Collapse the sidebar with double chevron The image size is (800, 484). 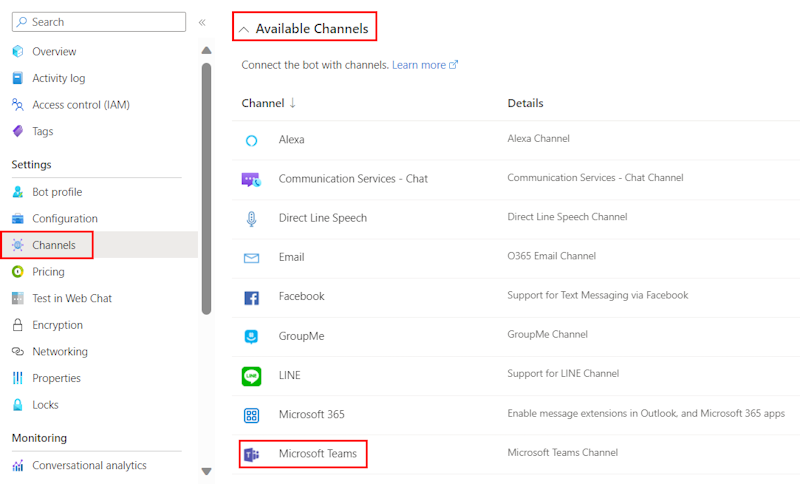pos(202,22)
